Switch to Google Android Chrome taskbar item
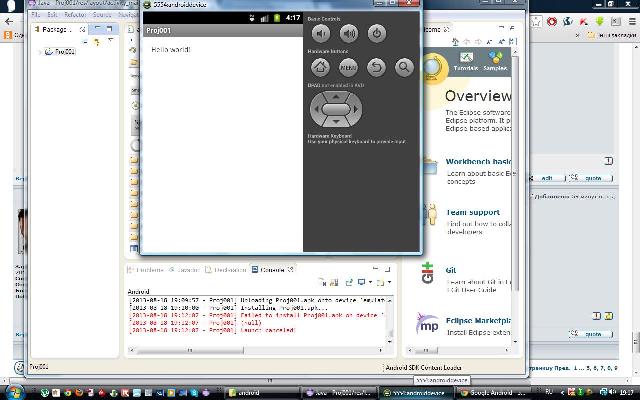Viewport: 640px width, 400px height. pyautogui.click(x=494, y=393)
